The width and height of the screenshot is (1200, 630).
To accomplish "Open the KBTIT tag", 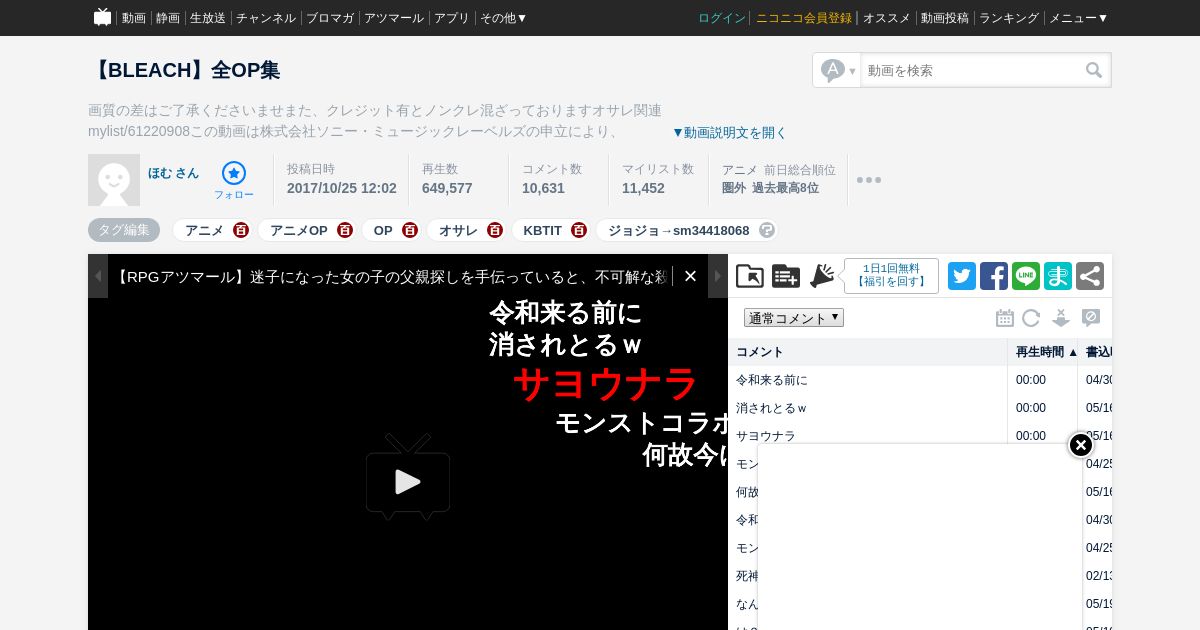I will [x=543, y=230].
